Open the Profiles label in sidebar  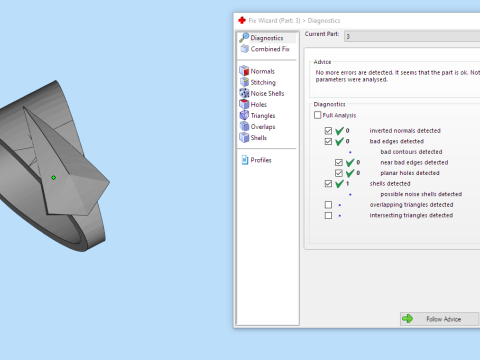[x=261, y=160]
